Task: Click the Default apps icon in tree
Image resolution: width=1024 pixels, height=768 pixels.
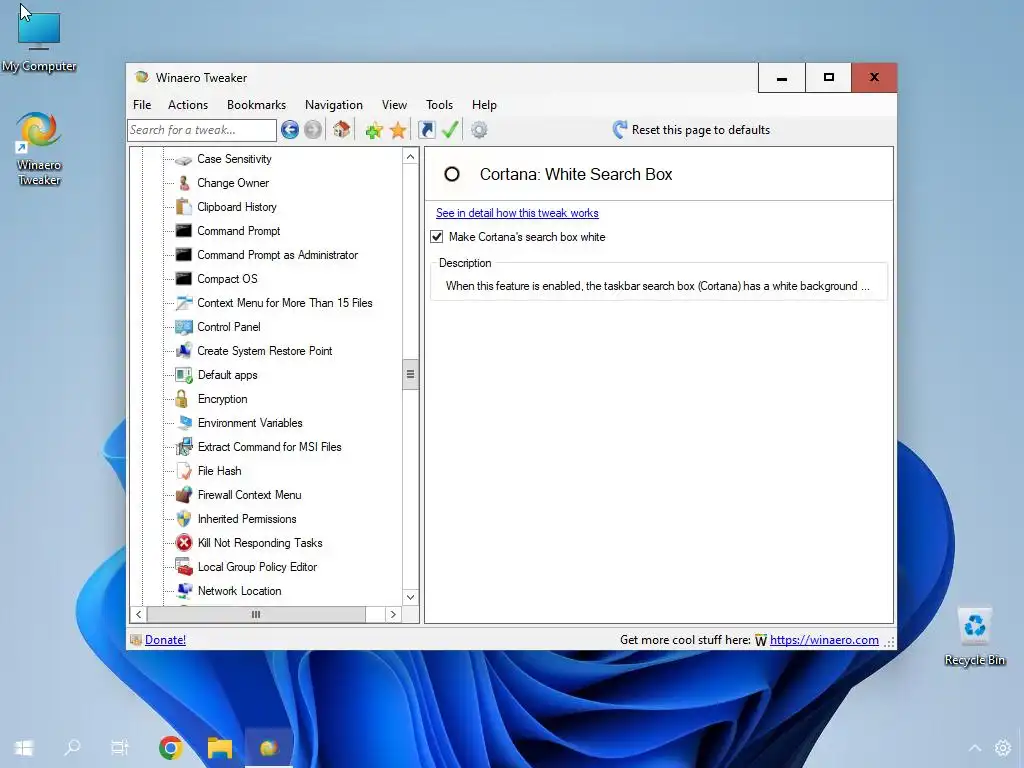Action: [x=184, y=375]
